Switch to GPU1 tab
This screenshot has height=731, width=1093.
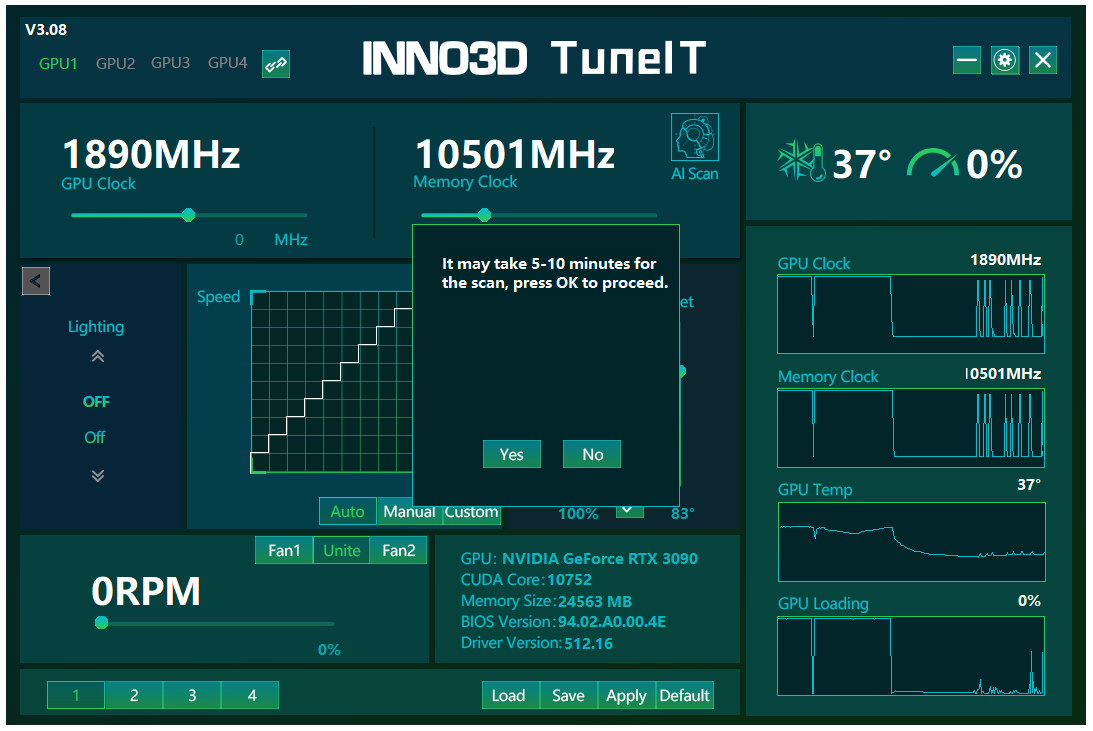coord(58,63)
